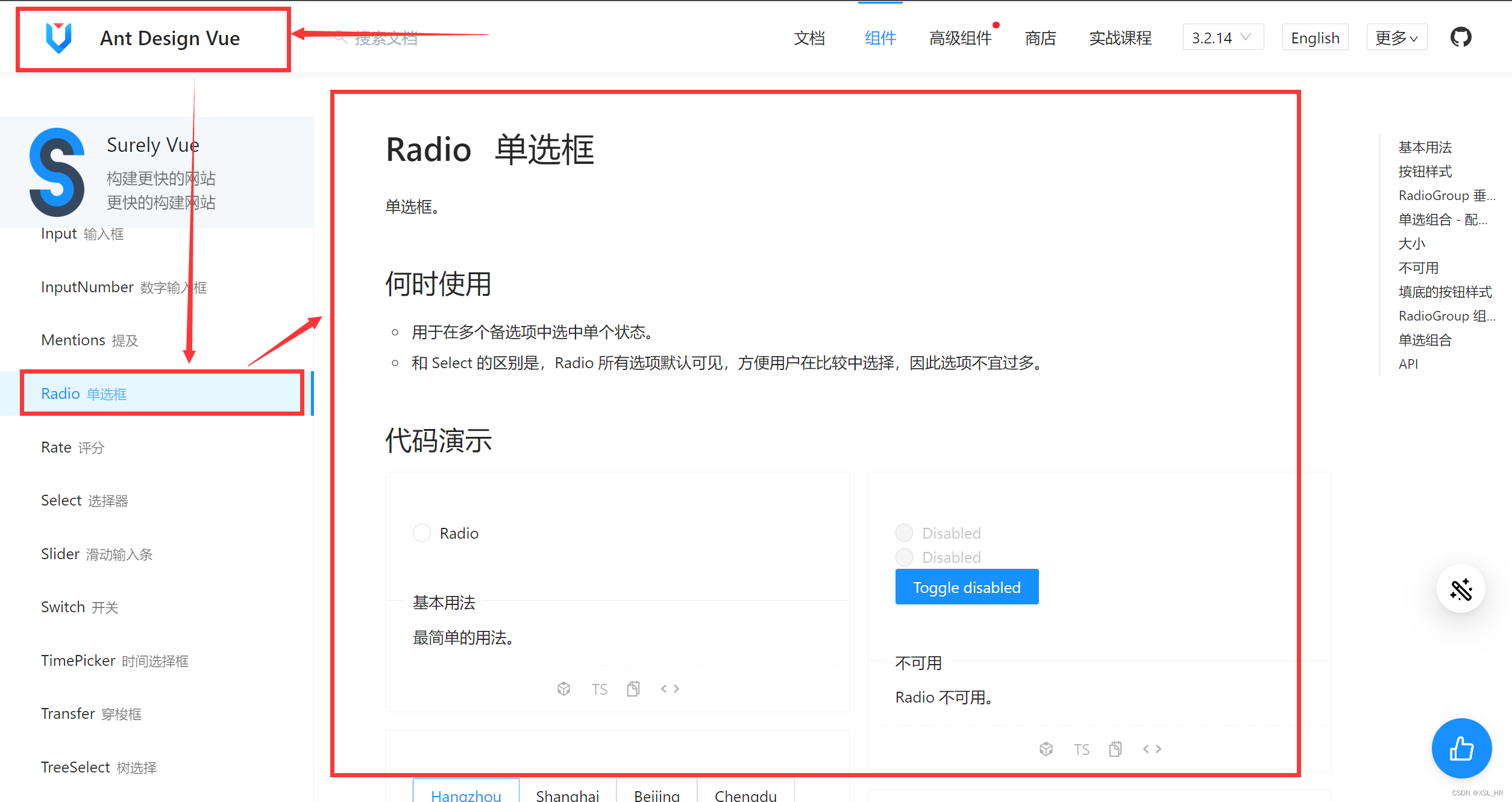Click the accessibility/pin icon on right edge

pos(1460,590)
